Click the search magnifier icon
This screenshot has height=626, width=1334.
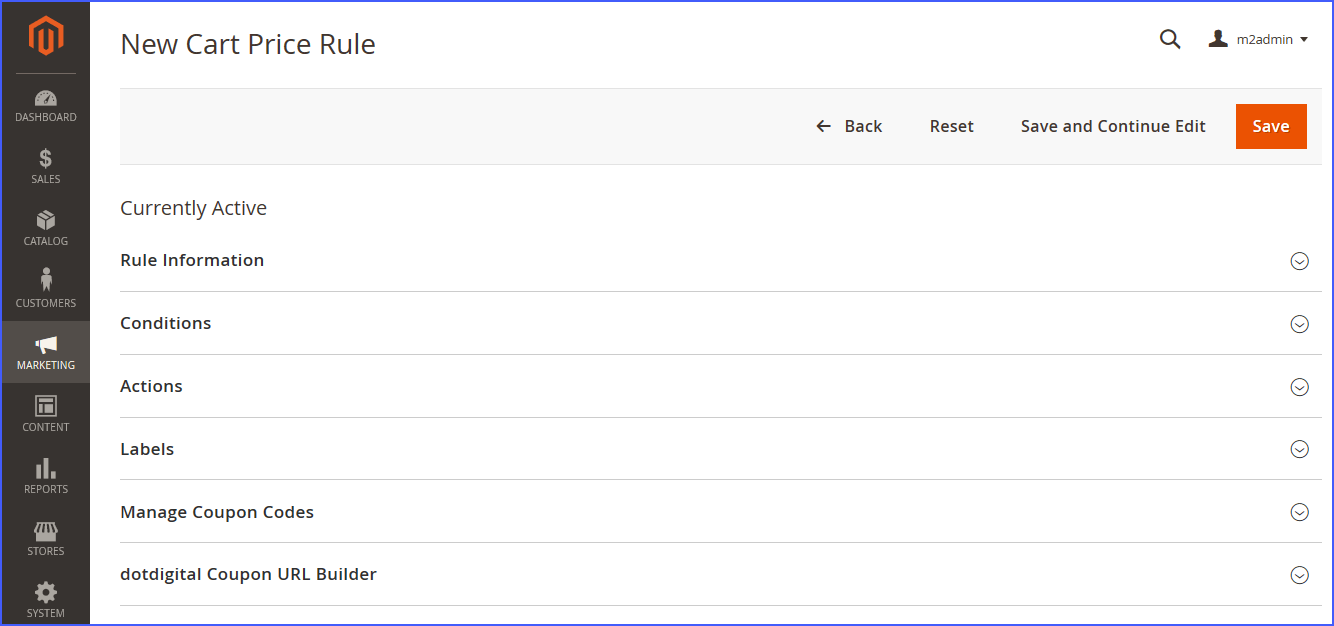1170,39
